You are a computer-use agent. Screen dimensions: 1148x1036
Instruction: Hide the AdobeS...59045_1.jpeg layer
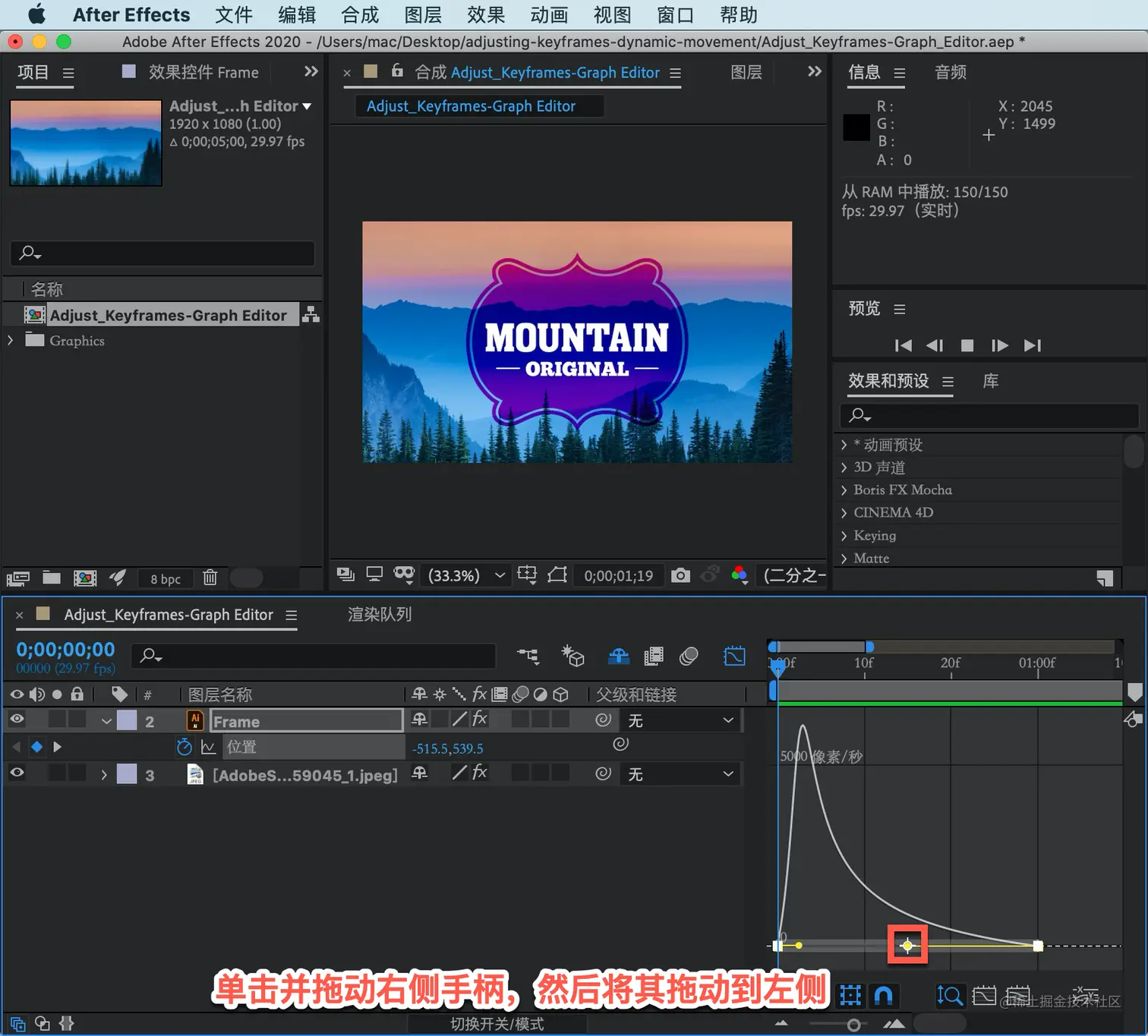coord(17,773)
